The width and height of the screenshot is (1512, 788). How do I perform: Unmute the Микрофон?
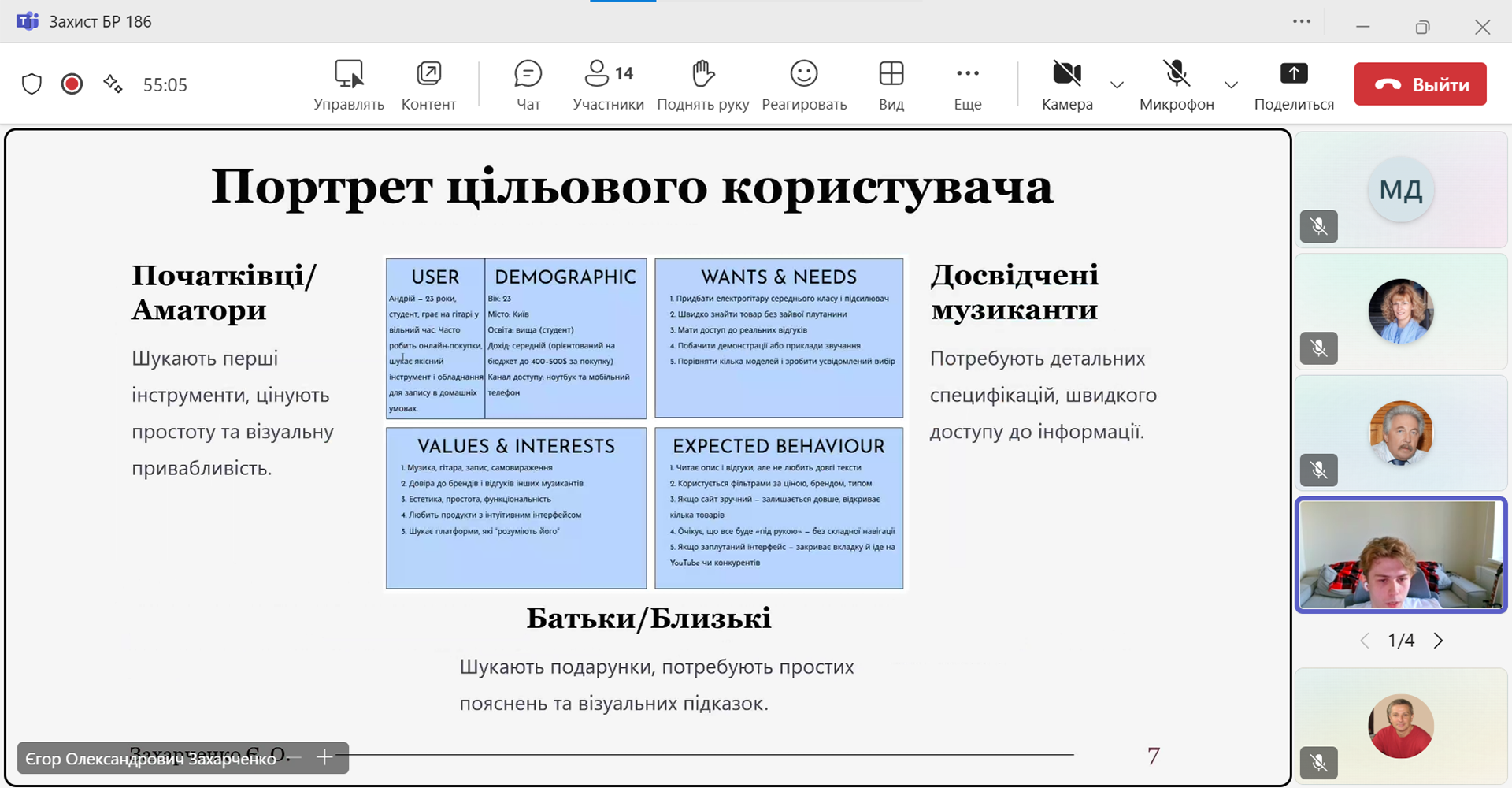(x=1177, y=84)
